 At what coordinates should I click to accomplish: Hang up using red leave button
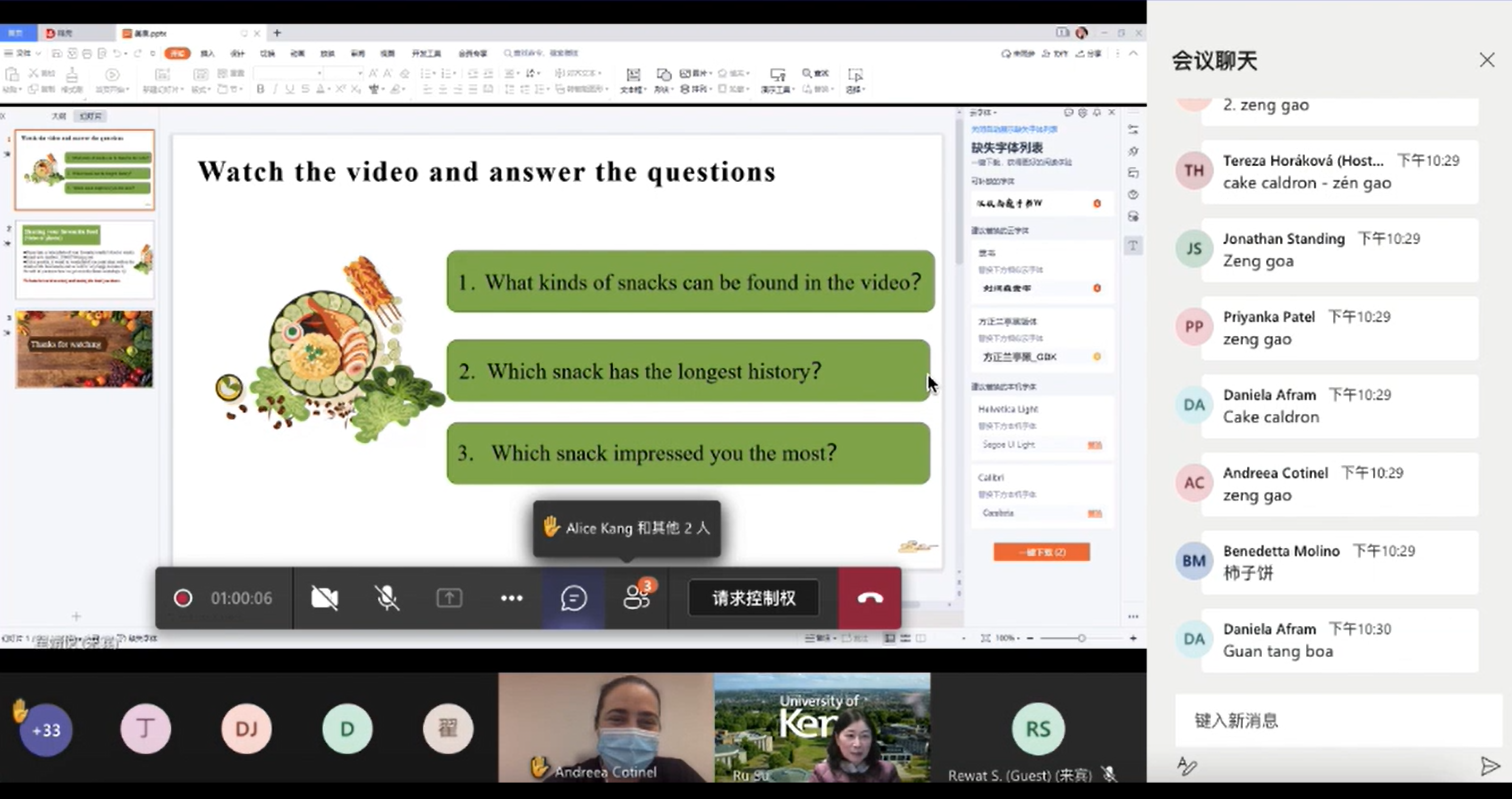coord(869,598)
